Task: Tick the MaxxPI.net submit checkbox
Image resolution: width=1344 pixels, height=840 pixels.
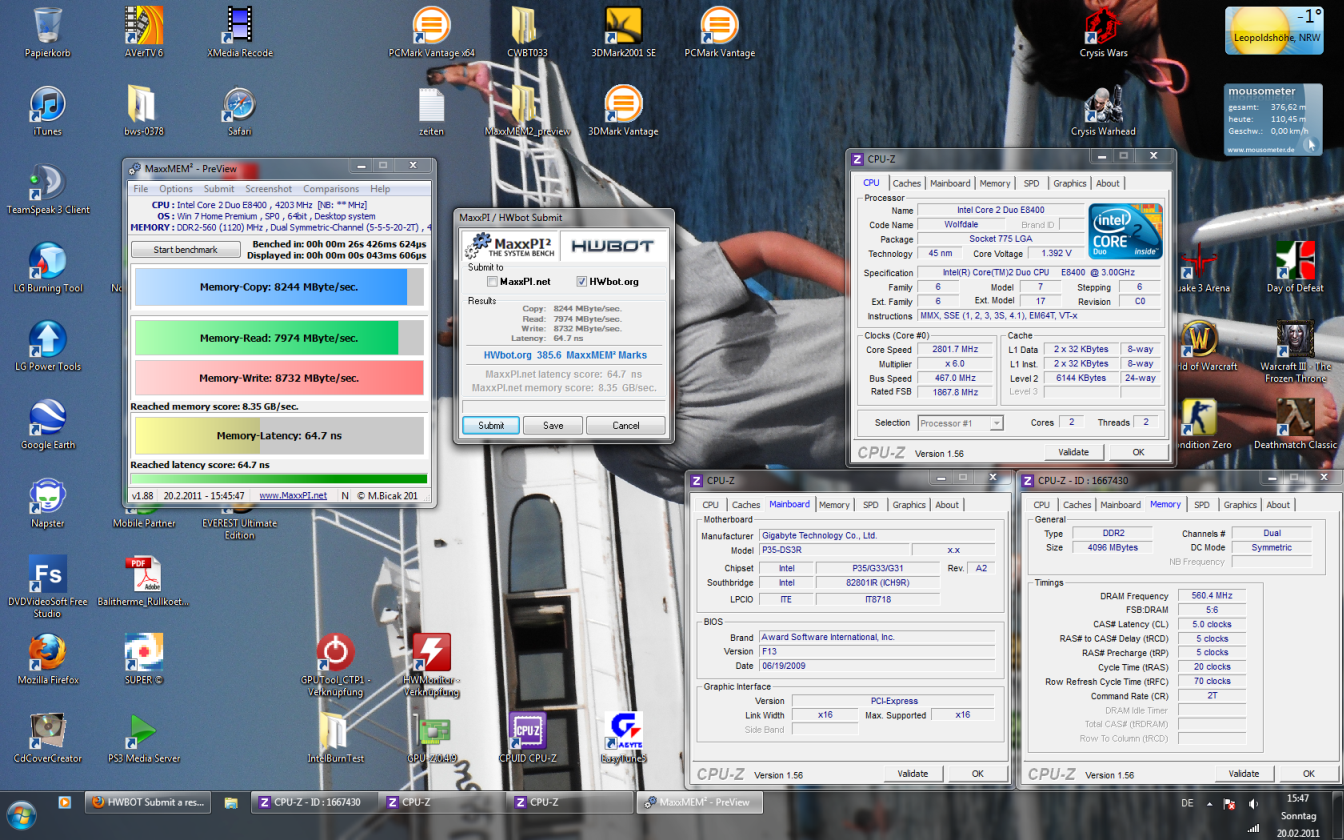Action: (492, 282)
